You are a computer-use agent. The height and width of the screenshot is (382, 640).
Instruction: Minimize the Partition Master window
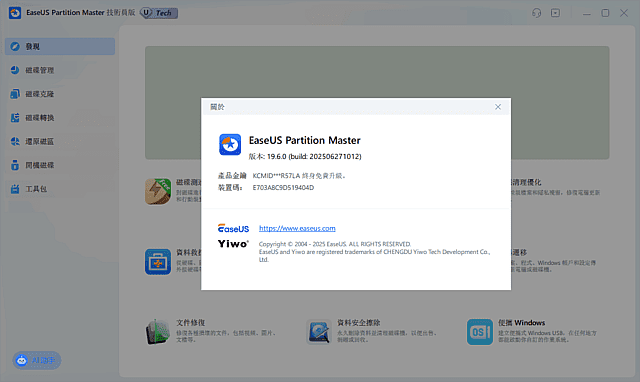tap(587, 13)
